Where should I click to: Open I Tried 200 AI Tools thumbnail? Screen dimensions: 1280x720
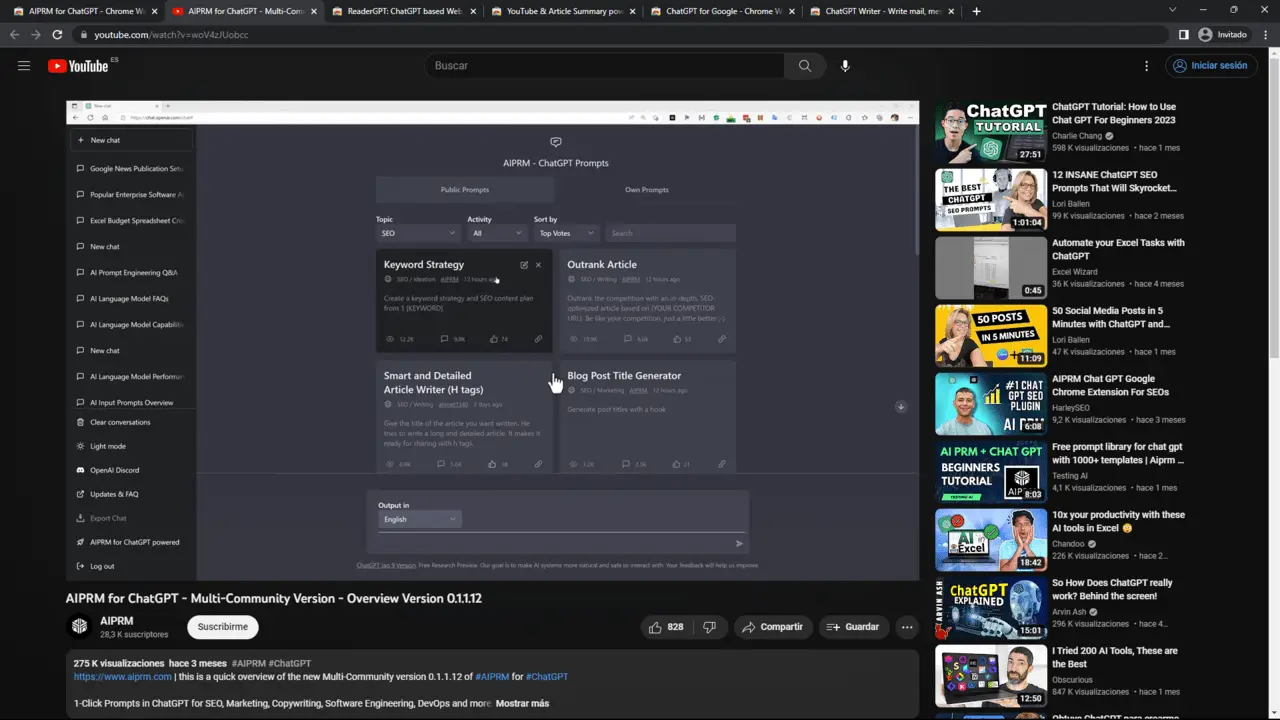pos(991,676)
